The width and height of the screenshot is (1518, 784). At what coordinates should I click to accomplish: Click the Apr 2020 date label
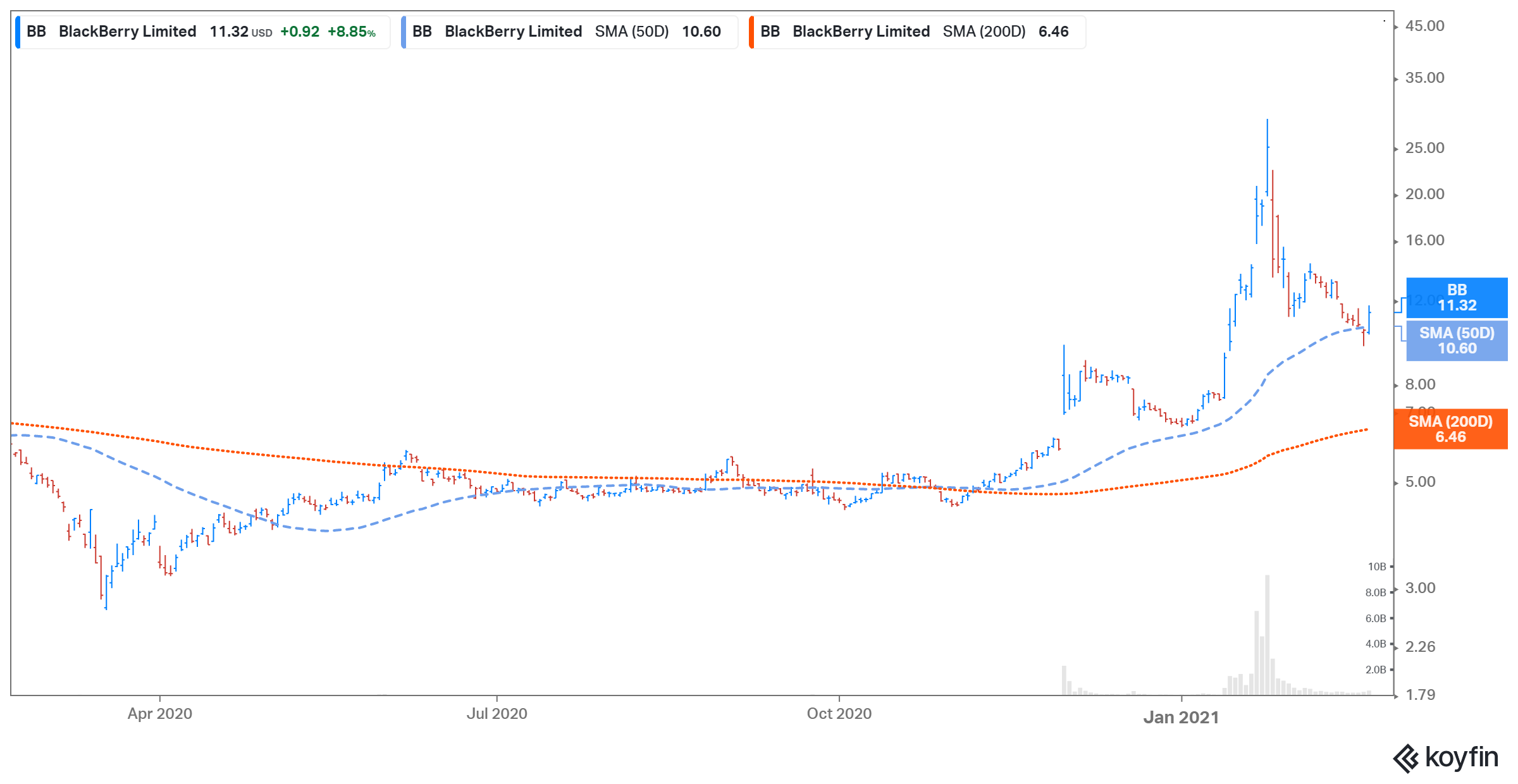click(x=159, y=714)
